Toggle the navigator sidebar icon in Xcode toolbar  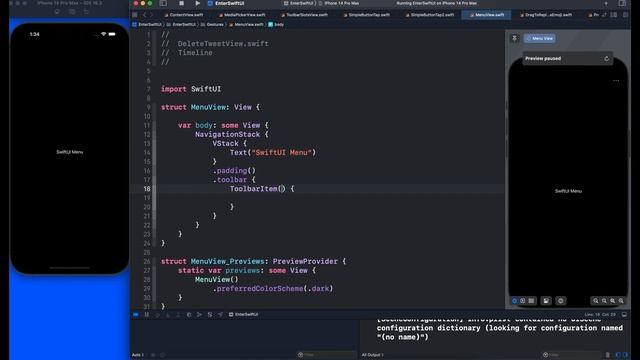click(x=163, y=3)
